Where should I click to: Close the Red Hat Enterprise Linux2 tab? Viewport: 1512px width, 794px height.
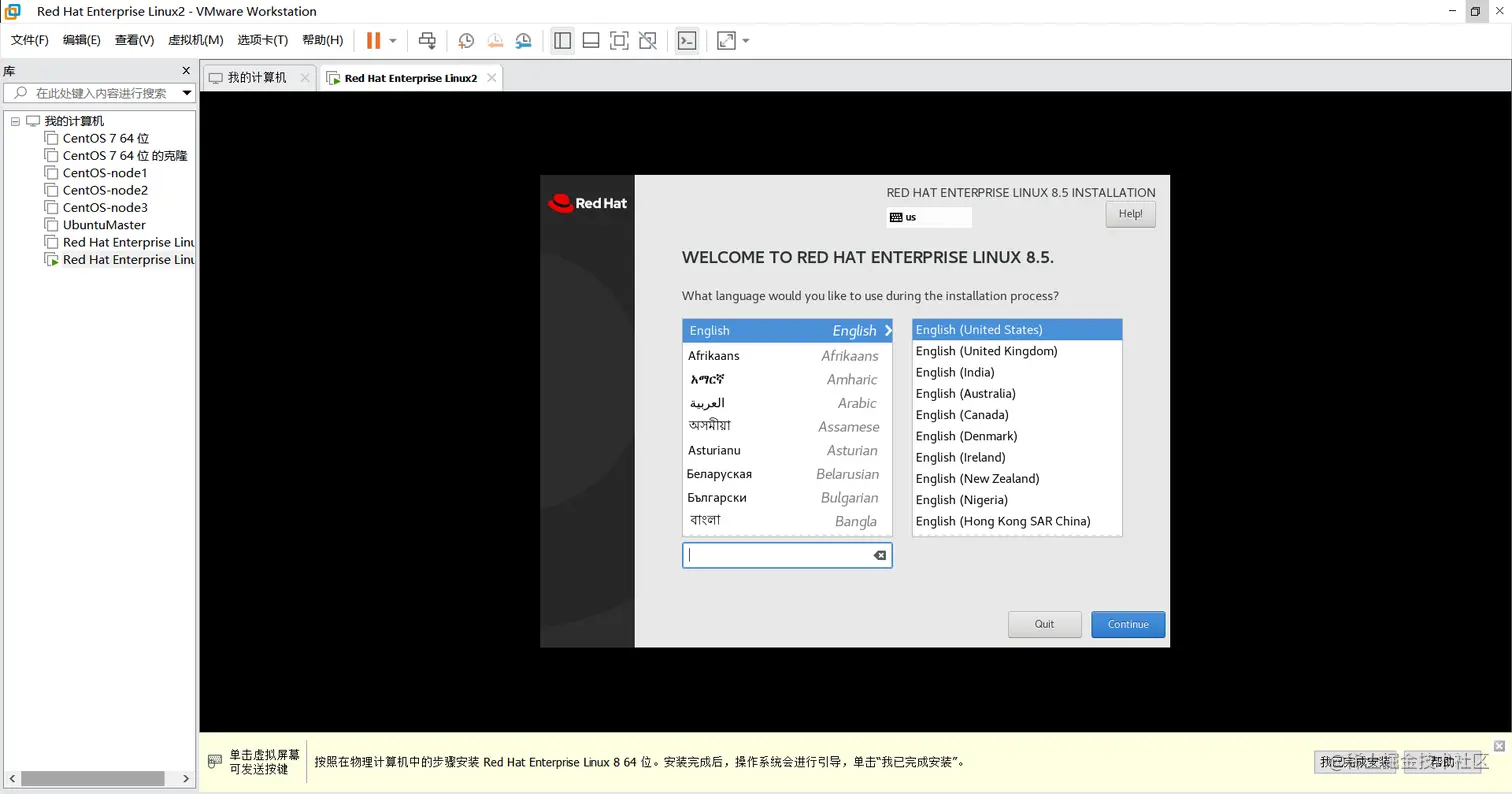490,78
